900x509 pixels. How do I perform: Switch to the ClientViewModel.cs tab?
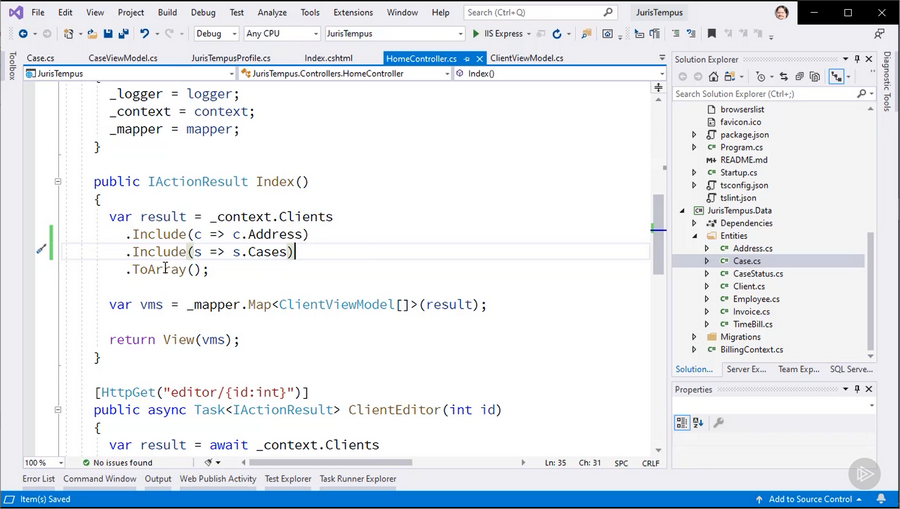526,58
